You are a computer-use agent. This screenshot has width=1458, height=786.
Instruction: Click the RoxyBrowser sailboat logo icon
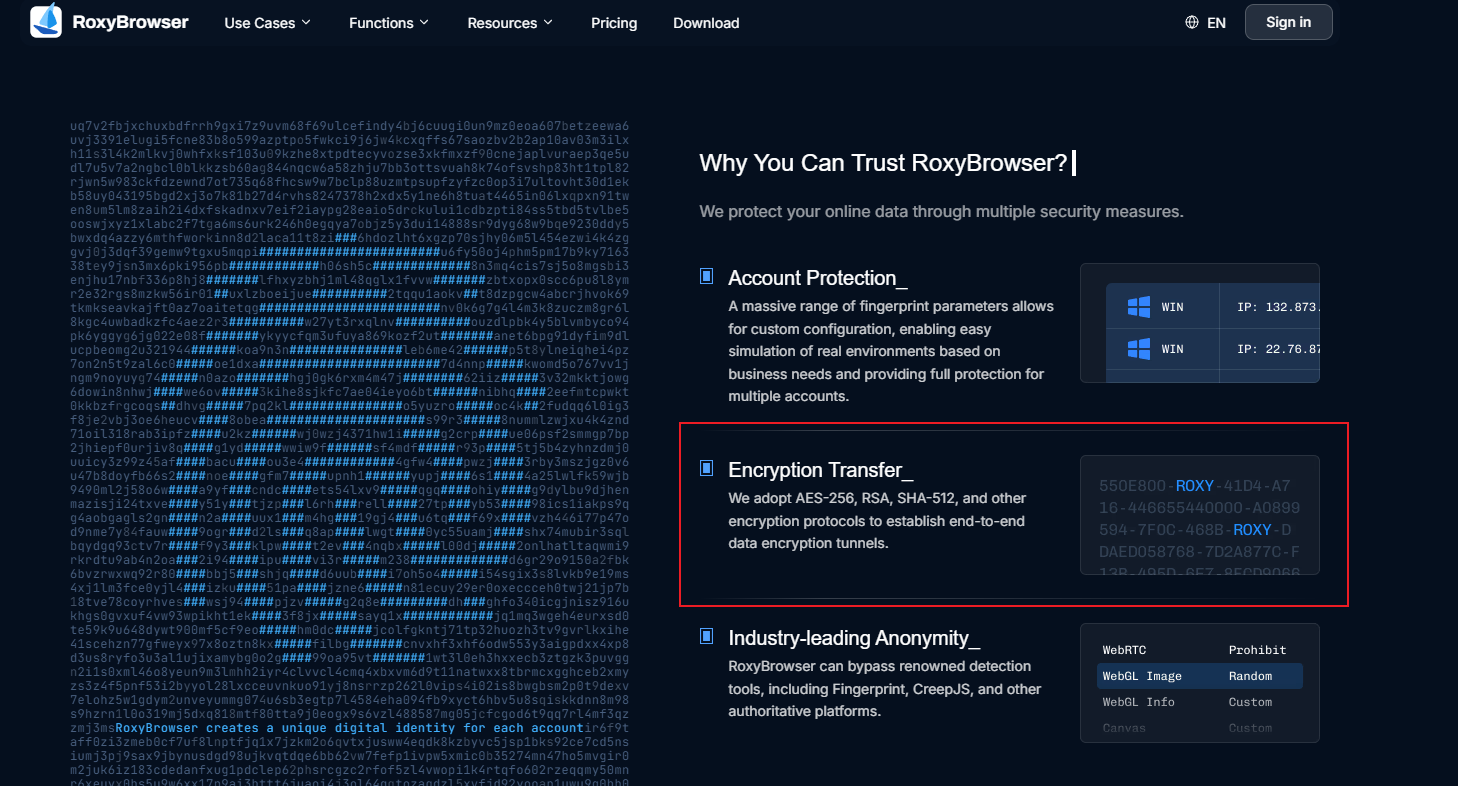[46, 22]
